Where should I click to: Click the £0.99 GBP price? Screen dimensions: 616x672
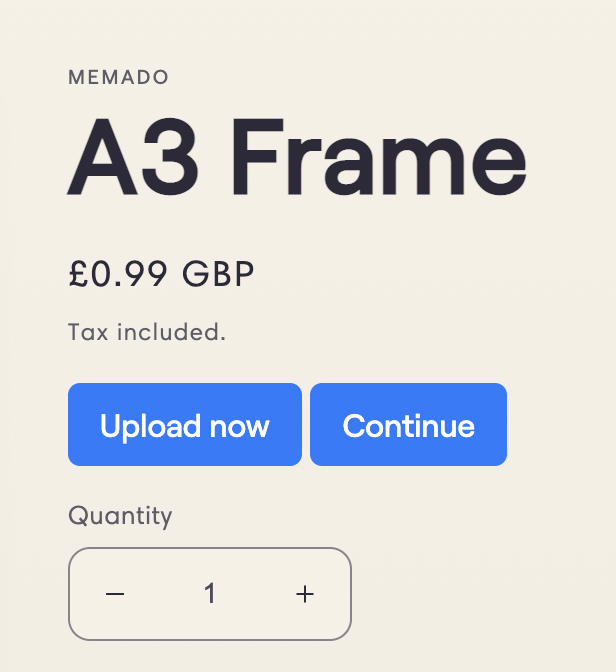[x=162, y=273]
